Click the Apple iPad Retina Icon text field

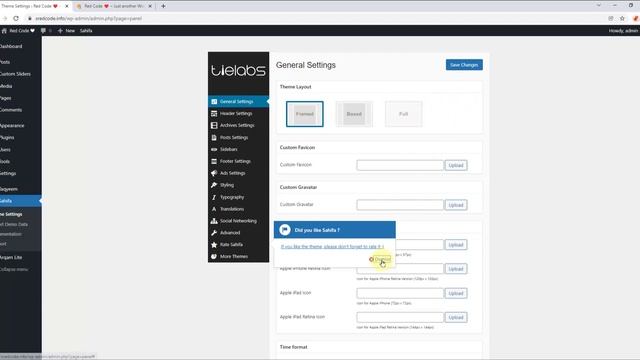[400, 317]
